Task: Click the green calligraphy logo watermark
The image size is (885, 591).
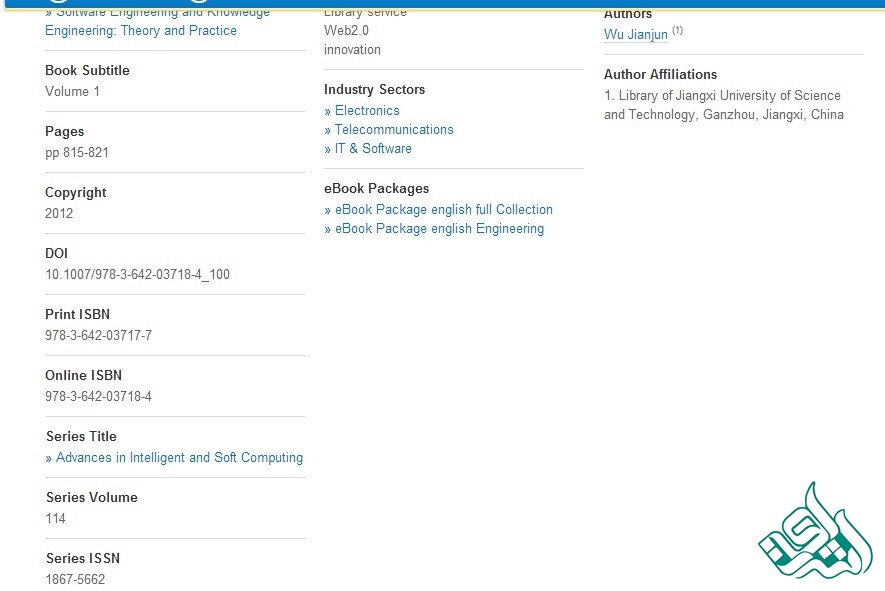Action: tap(815, 534)
